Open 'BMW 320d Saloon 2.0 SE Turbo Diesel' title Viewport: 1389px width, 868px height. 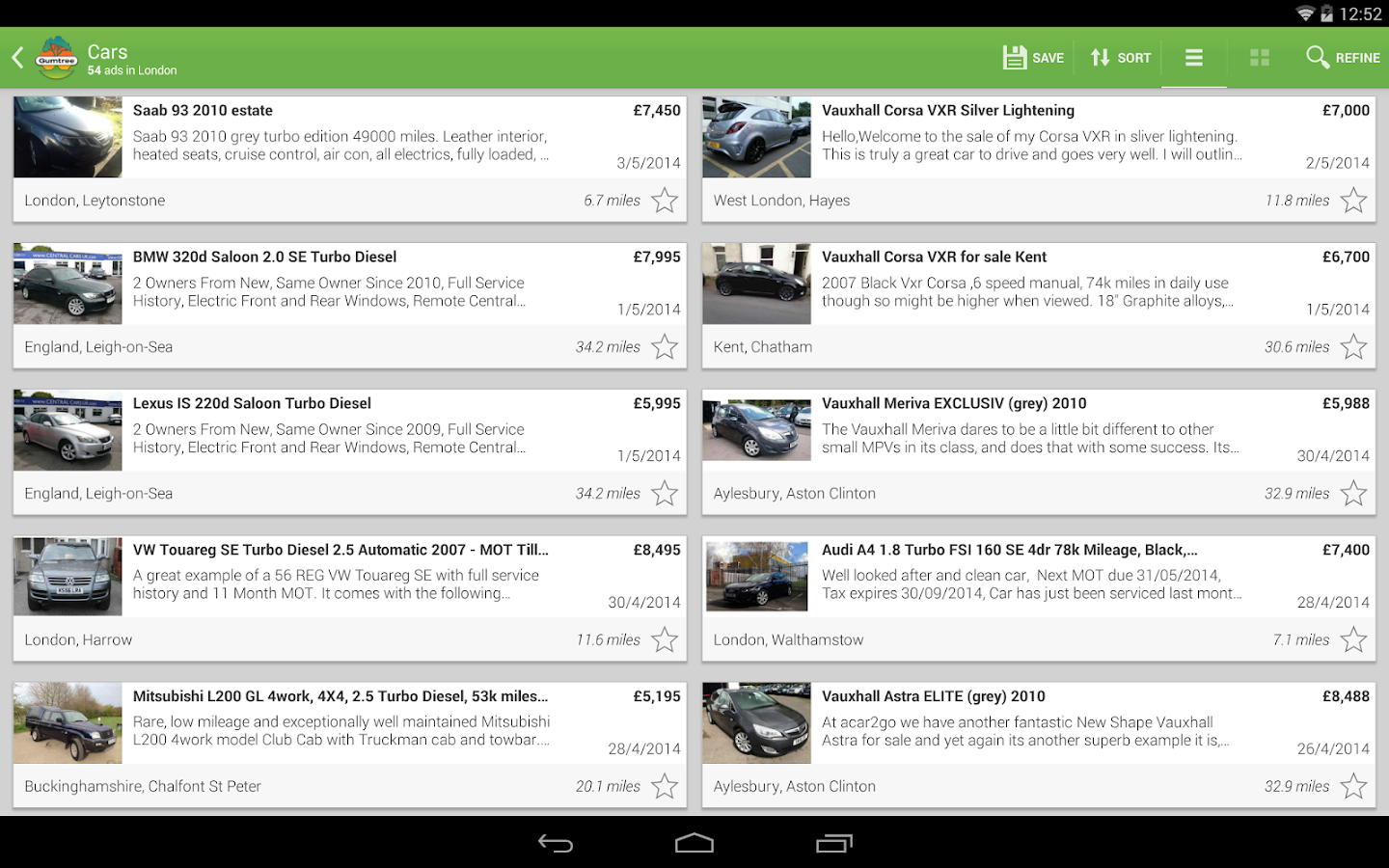[x=265, y=258]
